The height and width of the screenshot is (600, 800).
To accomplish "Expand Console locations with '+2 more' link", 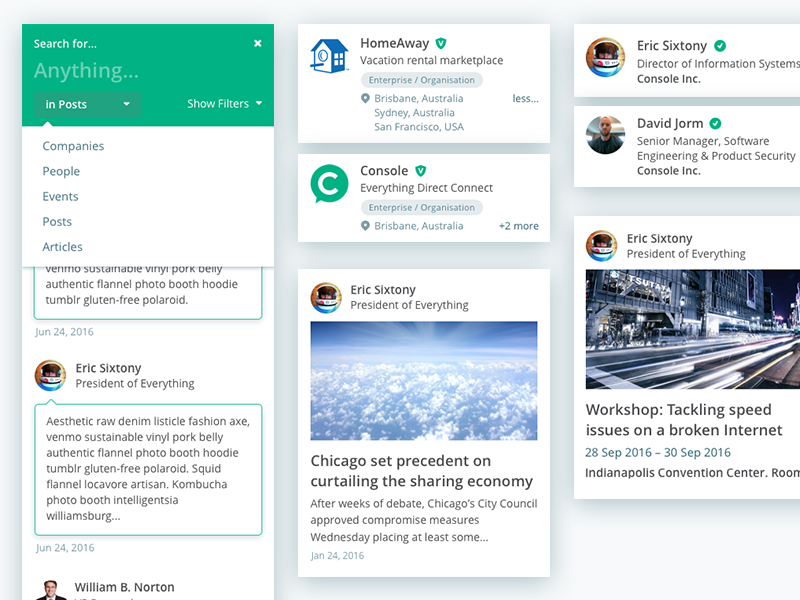I will tap(518, 226).
